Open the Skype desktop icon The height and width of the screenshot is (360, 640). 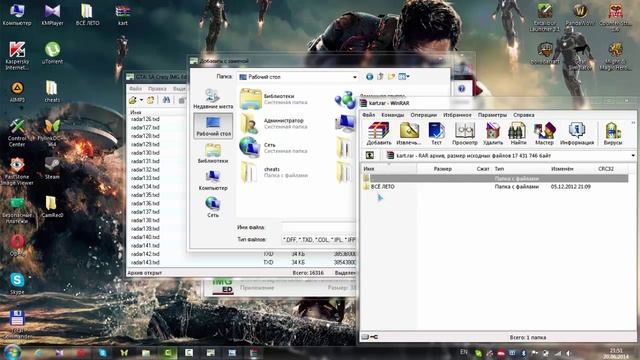17,283
